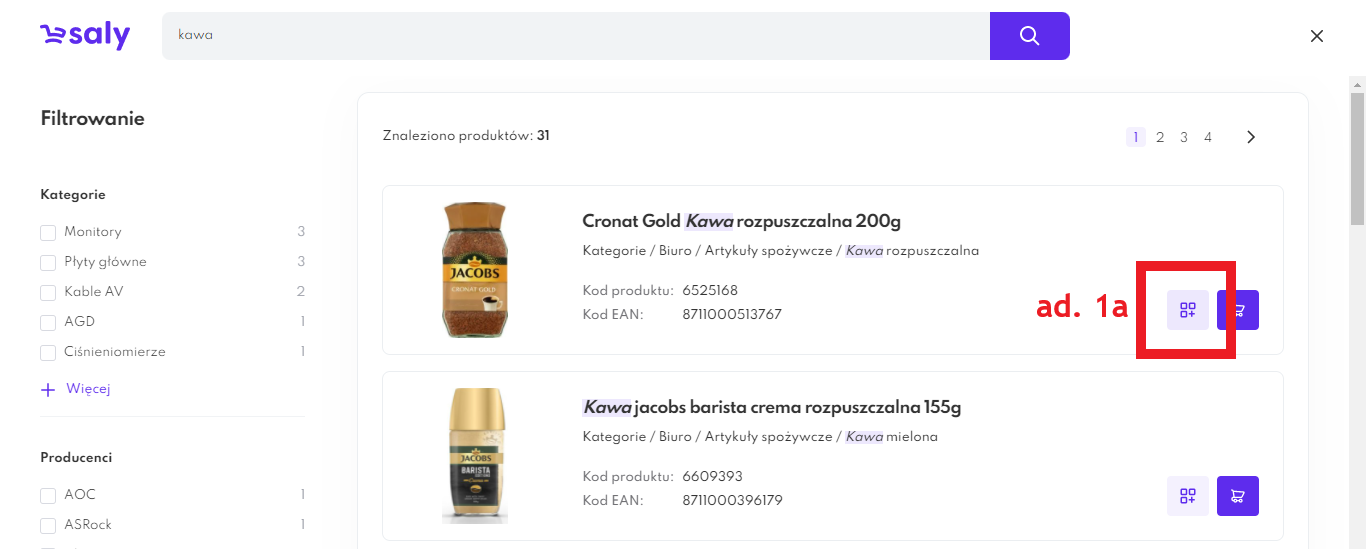1366x549 pixels.
Task: Jump to results page 4
Action: coord(1208,137)
